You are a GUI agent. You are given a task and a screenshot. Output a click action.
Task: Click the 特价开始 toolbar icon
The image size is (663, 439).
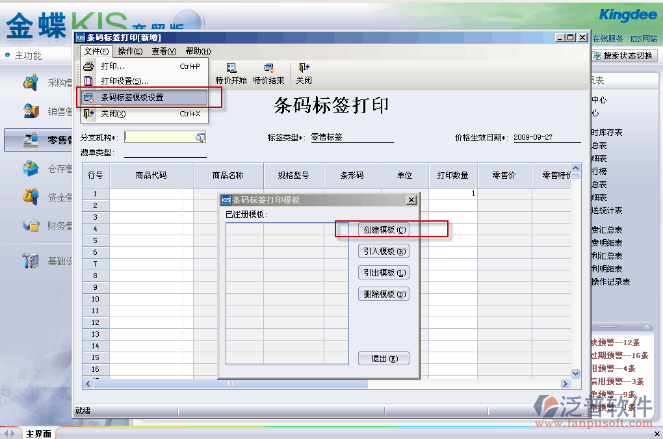tap(231, 68)
